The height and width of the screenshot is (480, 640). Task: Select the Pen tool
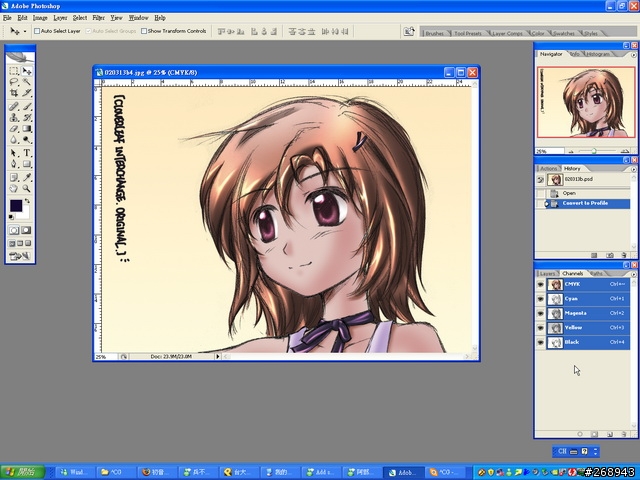point(14,164)
